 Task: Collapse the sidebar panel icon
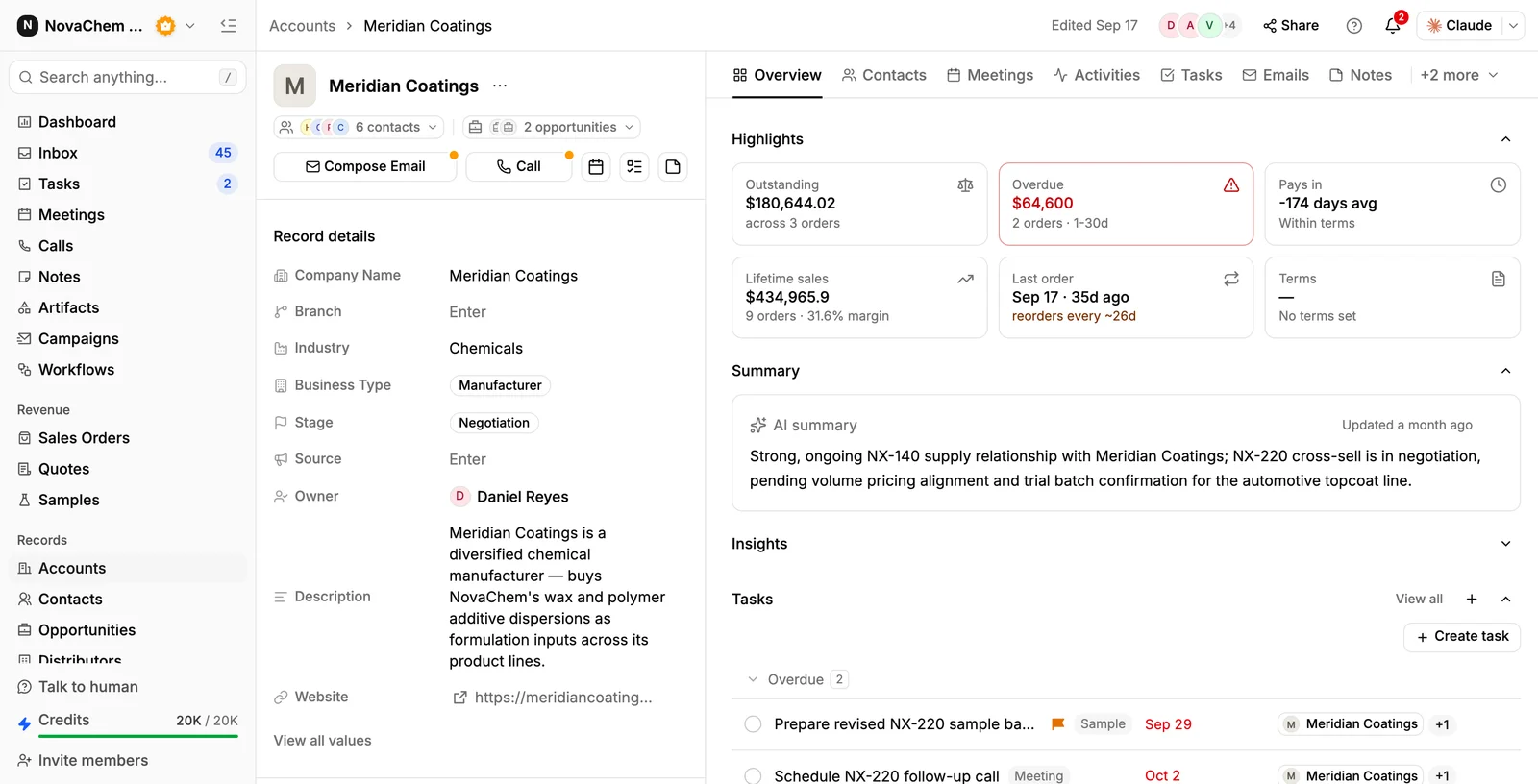pos(228,26)
